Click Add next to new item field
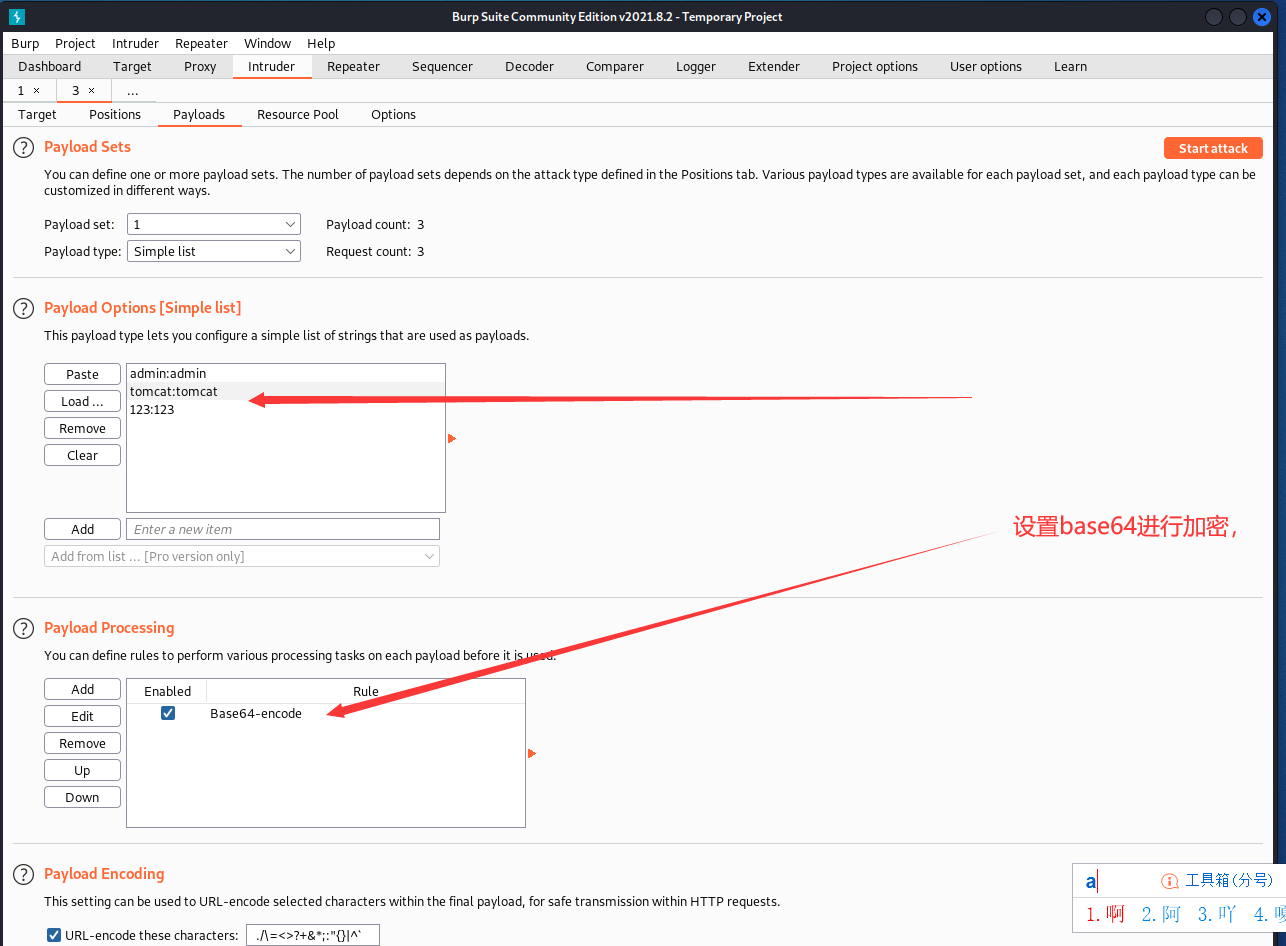 click(82, 529)
